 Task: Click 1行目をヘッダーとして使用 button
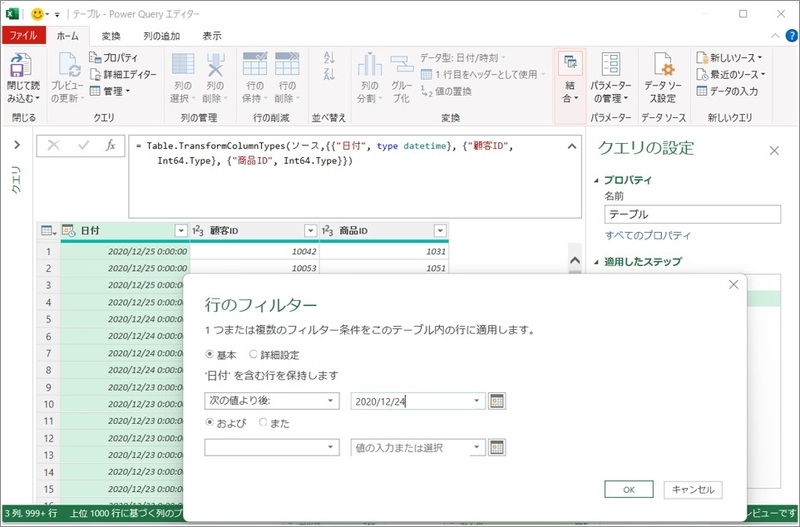pyautogui.click(x=483, y=74)
